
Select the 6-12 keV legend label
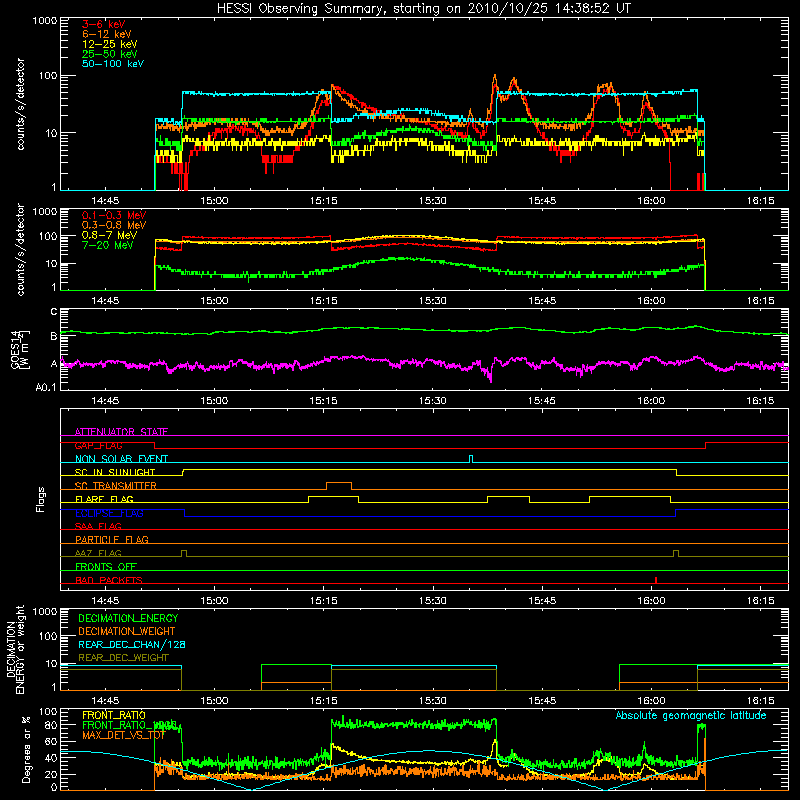click(x=107, y=34)
